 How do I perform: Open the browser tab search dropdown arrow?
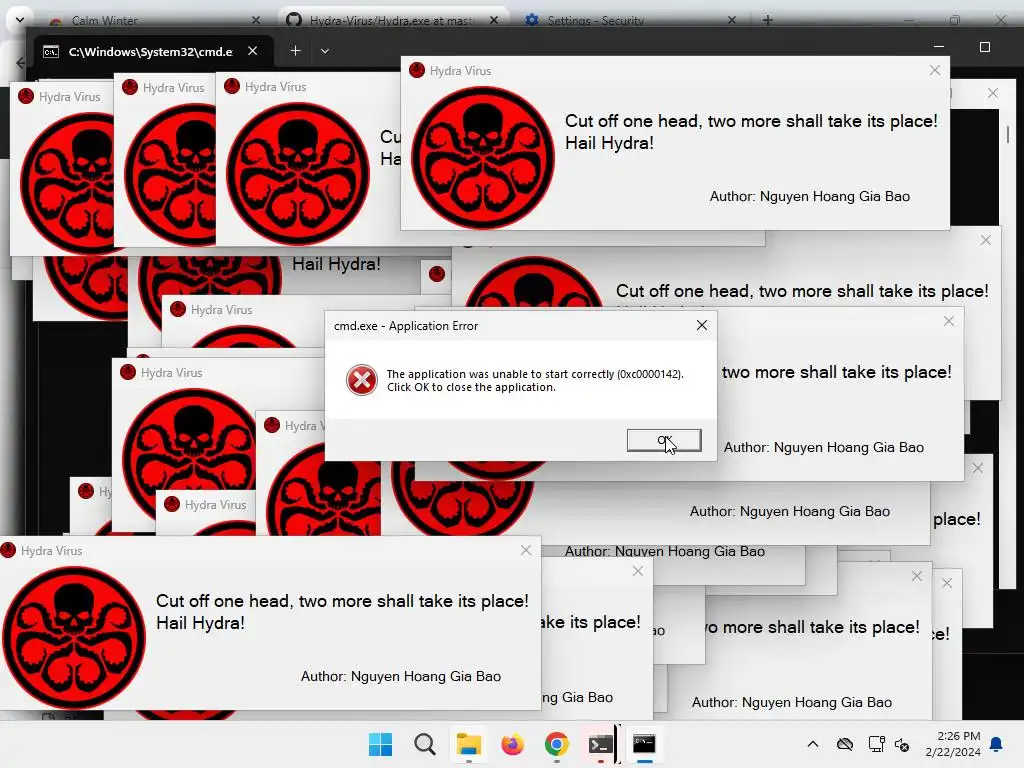20,20
